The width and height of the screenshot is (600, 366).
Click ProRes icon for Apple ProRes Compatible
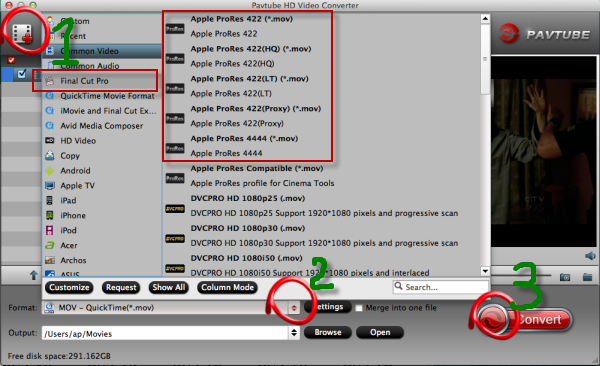[175, 178]
